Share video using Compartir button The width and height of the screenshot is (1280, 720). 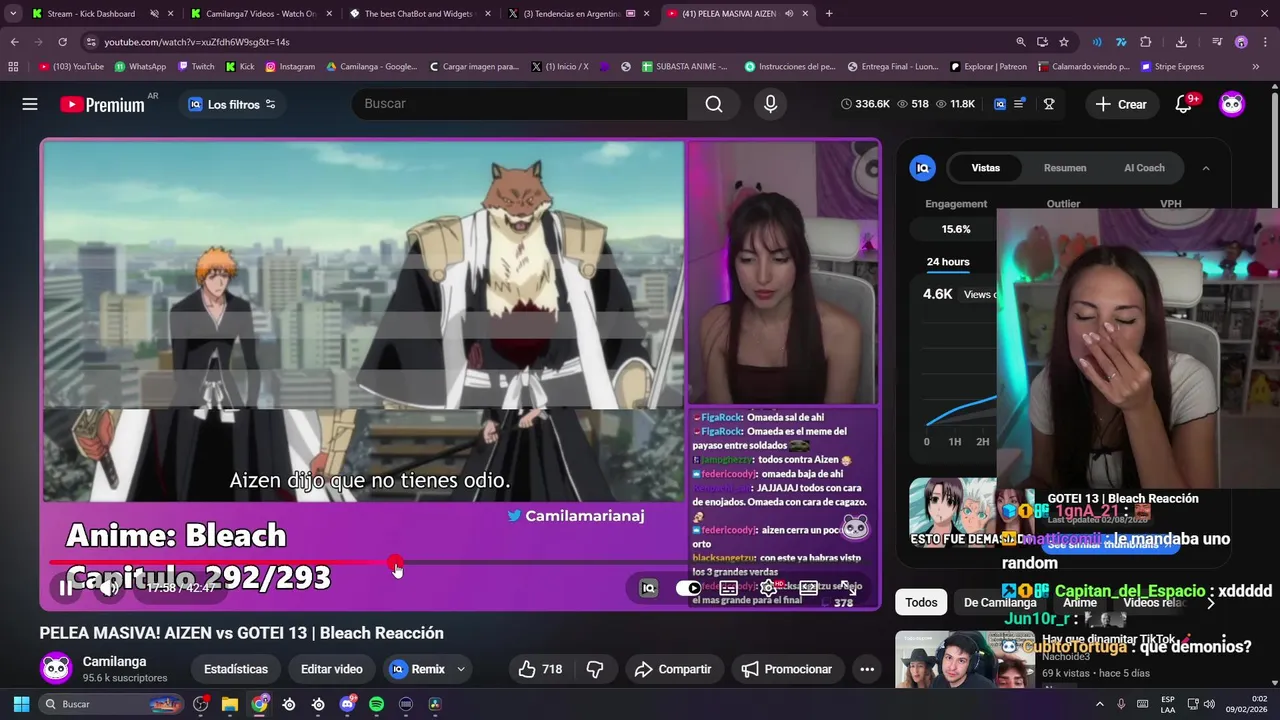pos(673,669)
